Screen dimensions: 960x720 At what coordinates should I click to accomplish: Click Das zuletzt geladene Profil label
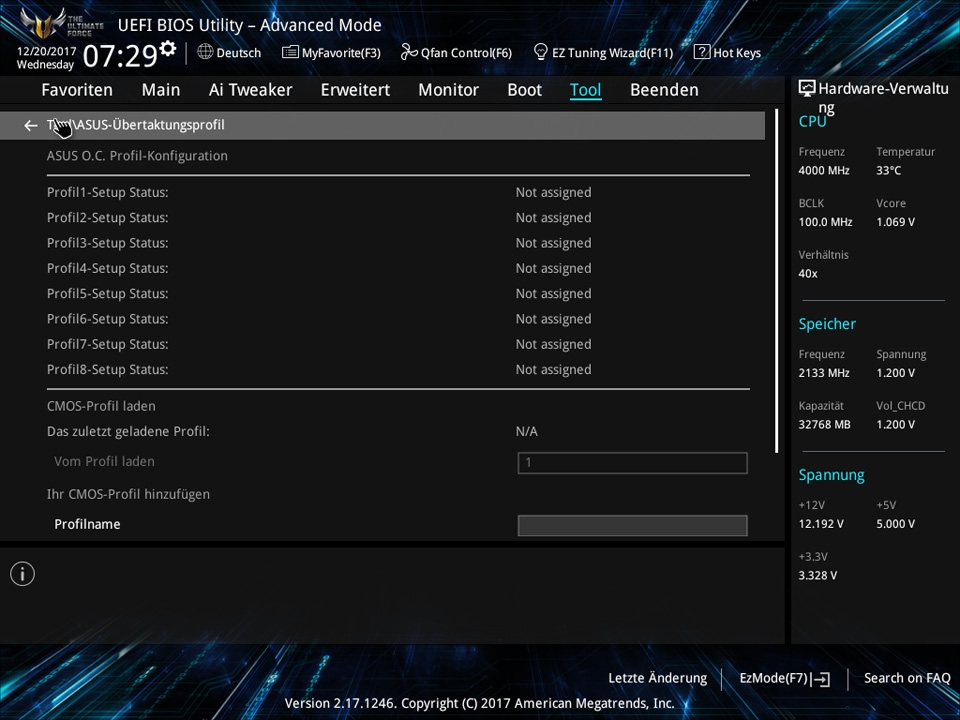(129, 432)
